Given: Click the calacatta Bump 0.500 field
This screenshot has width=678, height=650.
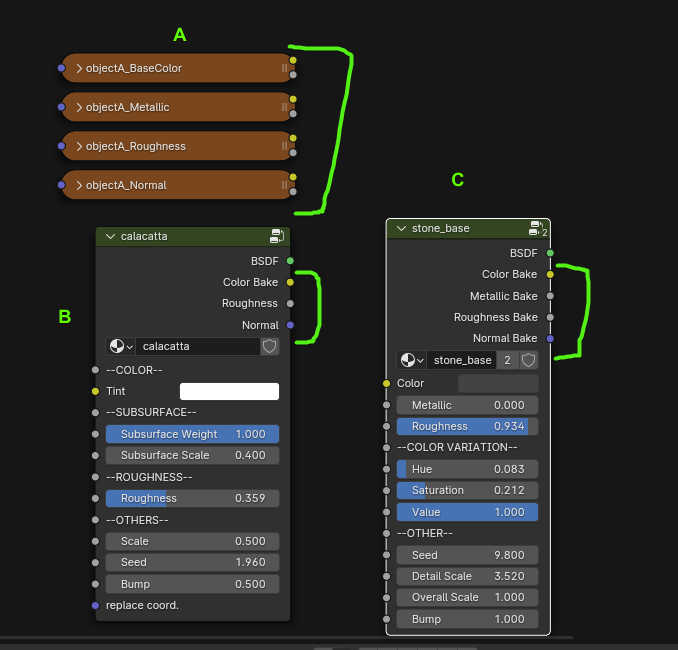Looking at the screenshot, I should 192,584.
